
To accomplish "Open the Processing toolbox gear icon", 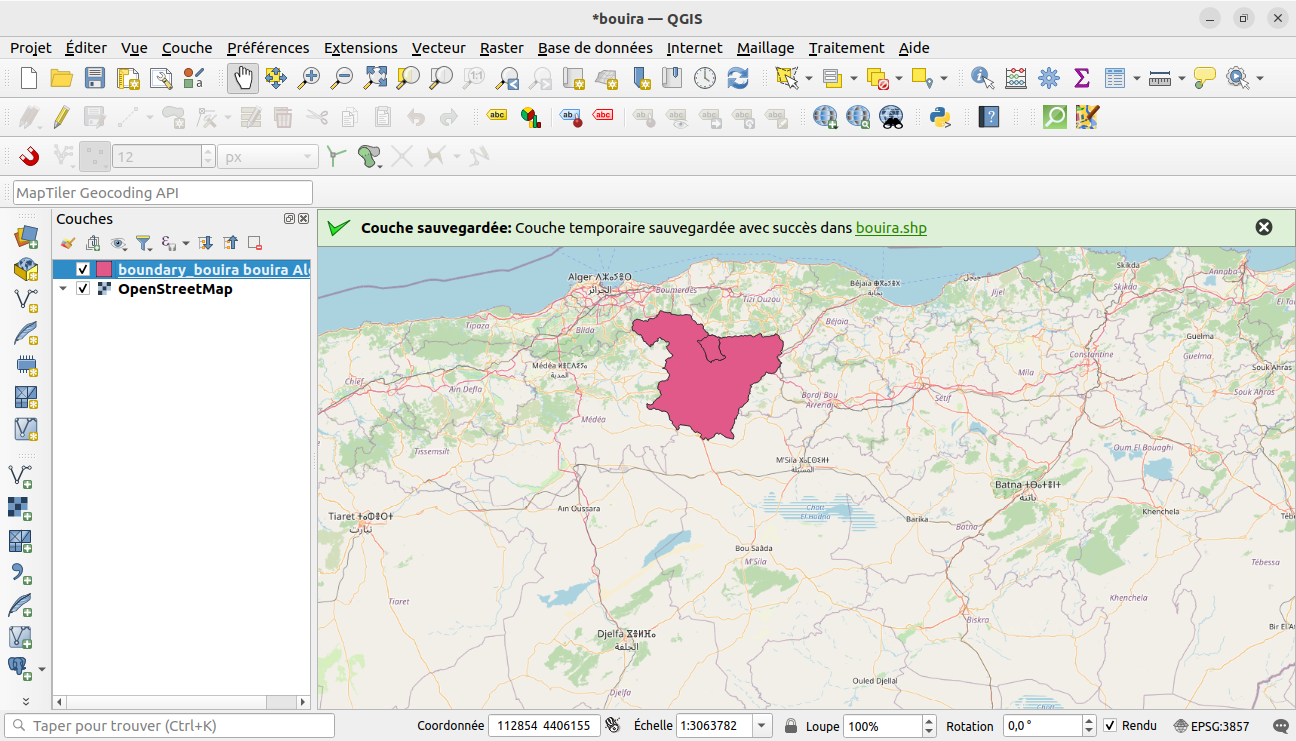I will coord(1049,78).
